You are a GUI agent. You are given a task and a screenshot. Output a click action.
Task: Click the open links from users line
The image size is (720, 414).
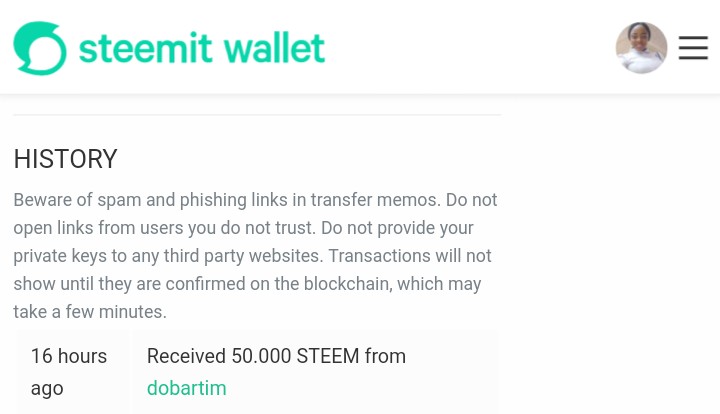[243, 228]
